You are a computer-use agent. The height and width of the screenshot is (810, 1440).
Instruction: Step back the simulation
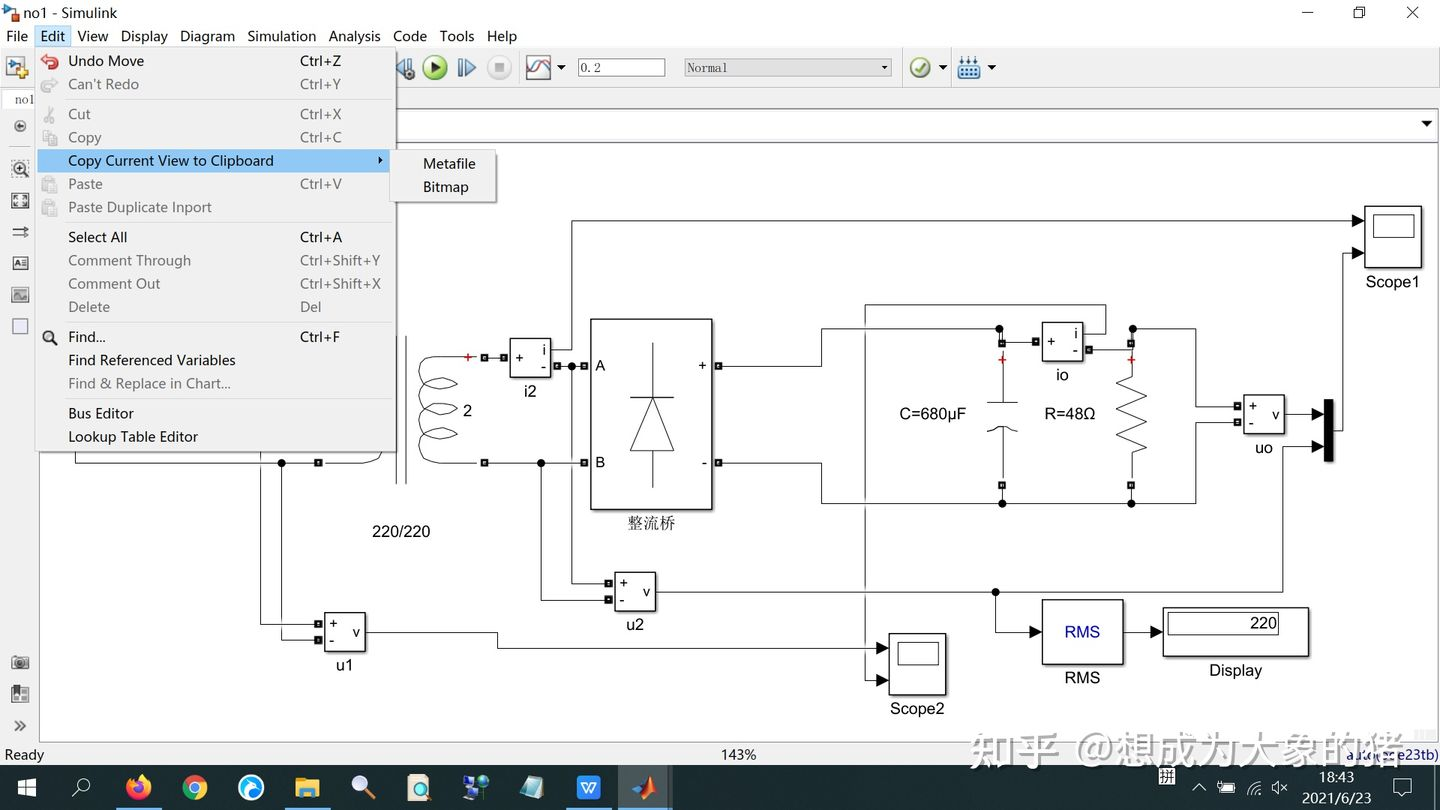point(404,67)
